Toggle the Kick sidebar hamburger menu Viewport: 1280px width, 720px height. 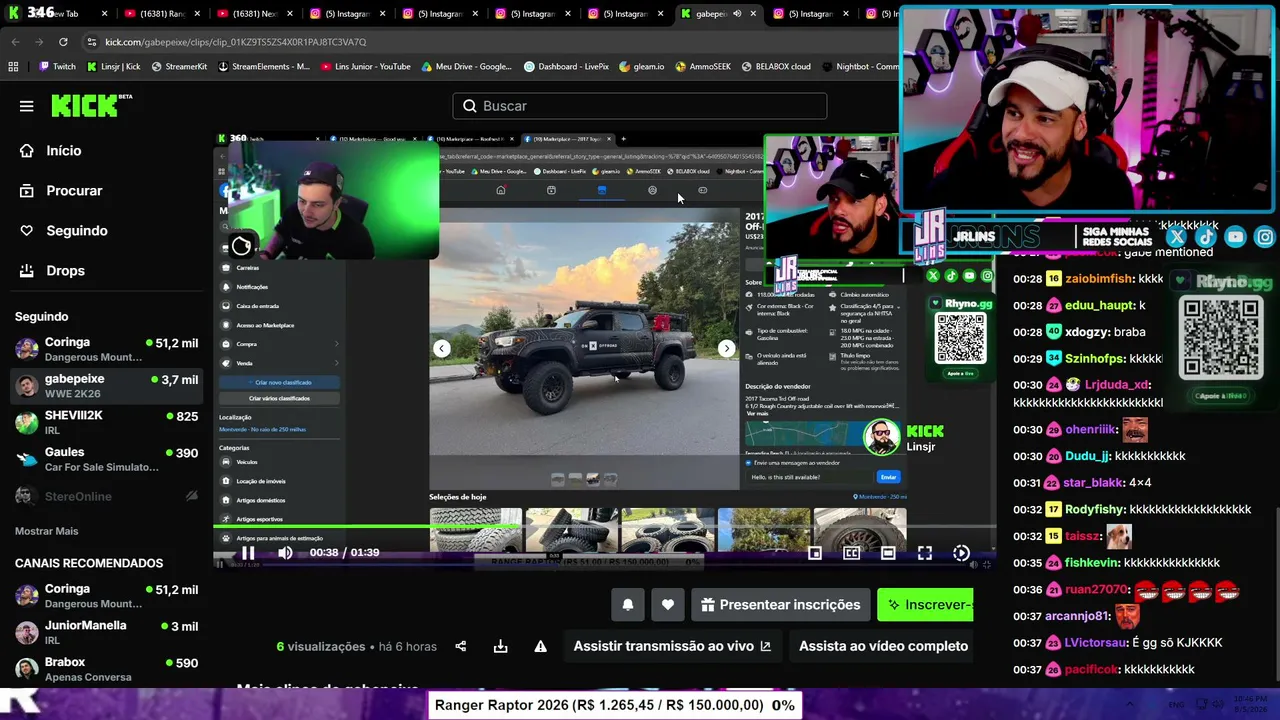point(26,106)
